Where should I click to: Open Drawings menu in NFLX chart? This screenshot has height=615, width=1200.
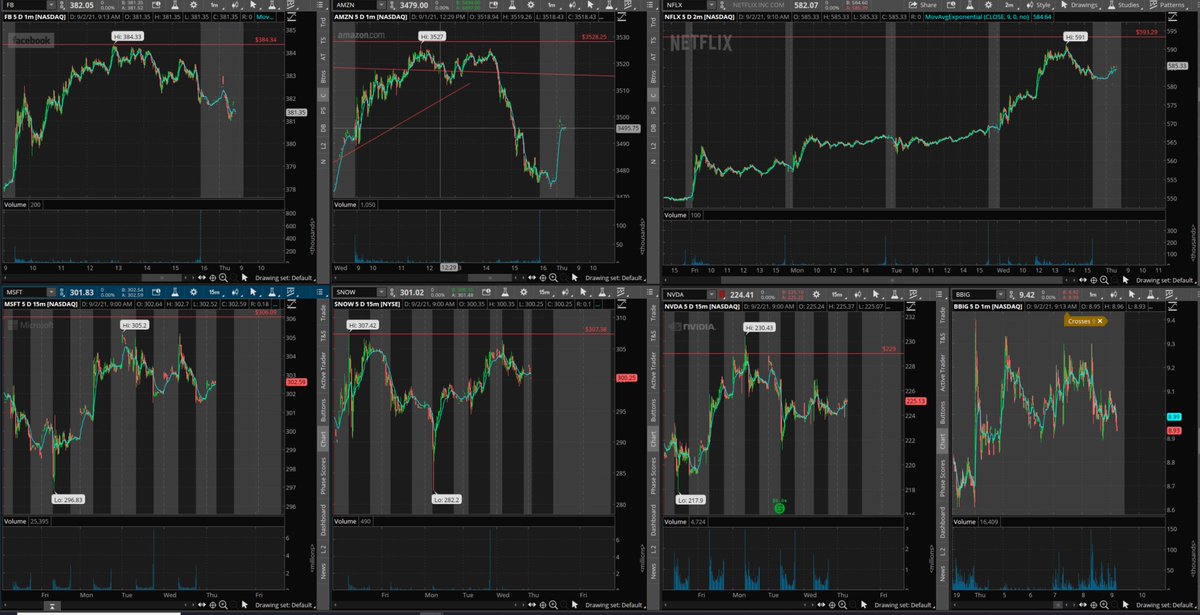coord(1078,5)
